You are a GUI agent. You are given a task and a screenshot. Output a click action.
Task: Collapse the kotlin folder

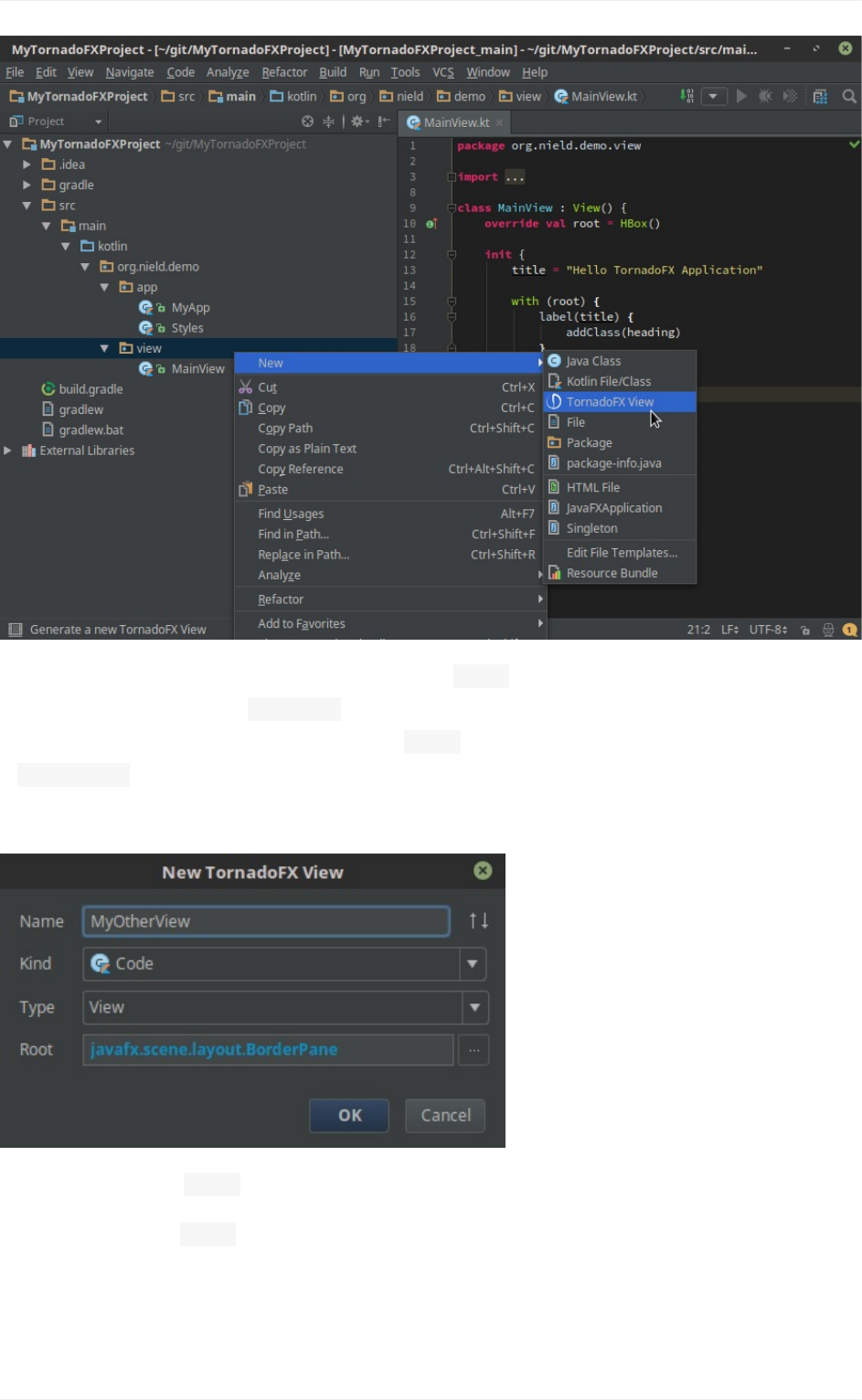pyautogui.click(x=66, y=246)
